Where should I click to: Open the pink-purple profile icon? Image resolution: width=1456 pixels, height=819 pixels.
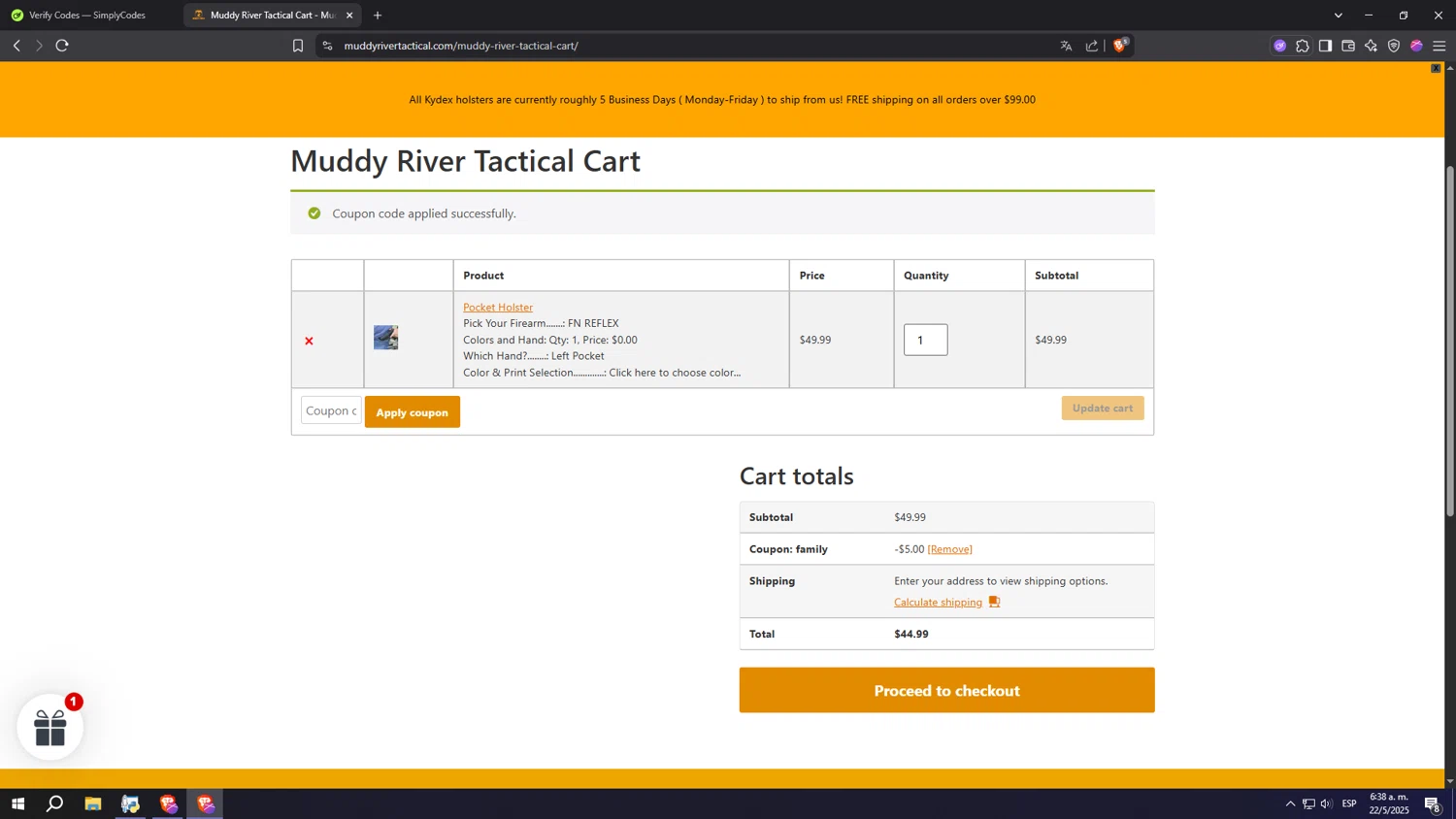tap(1416, 46)
